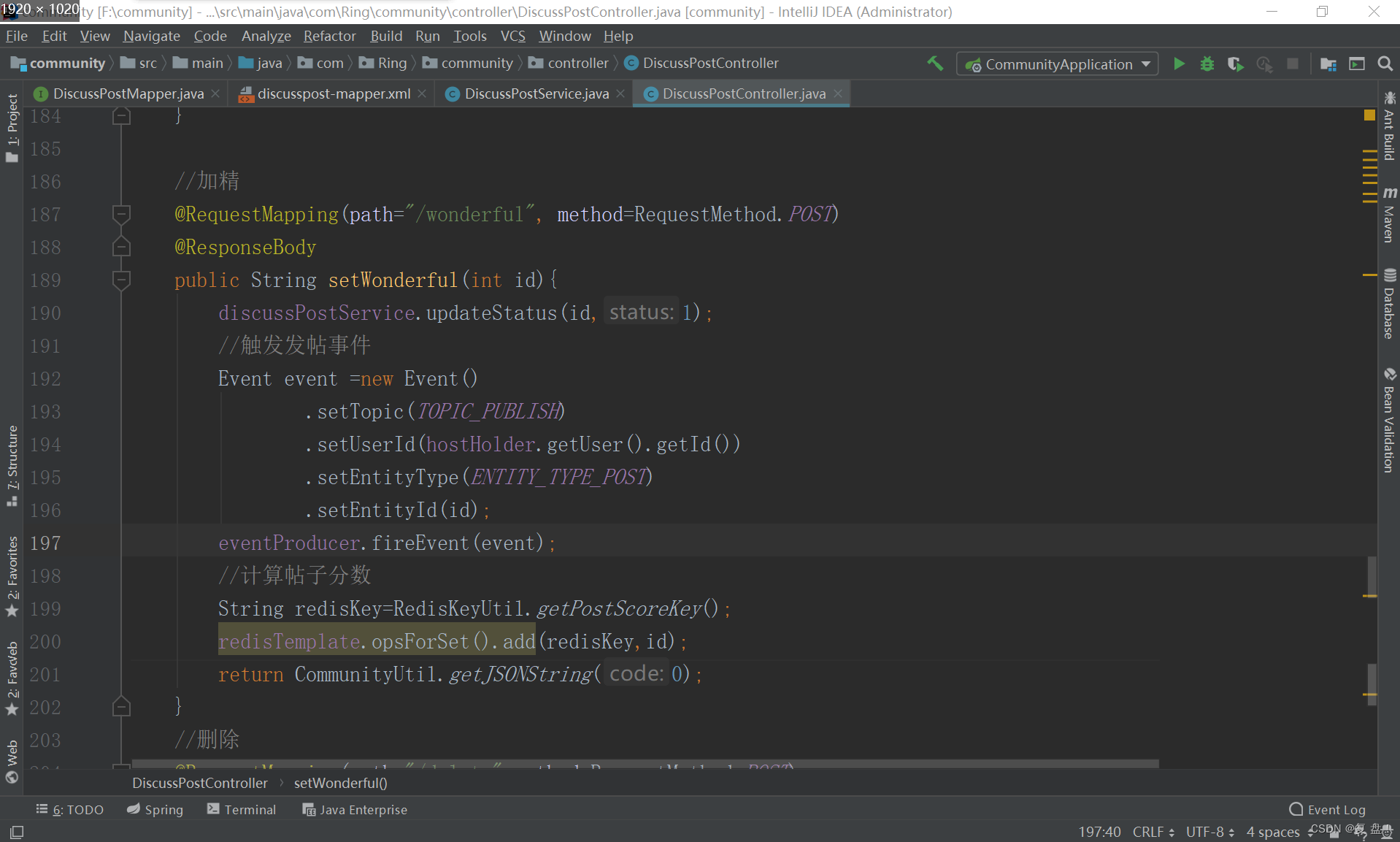This screenshot has width=1400, height=842.
Task: Click setWonderful() in bottom breadcrumb
Action: pos(340,783)
